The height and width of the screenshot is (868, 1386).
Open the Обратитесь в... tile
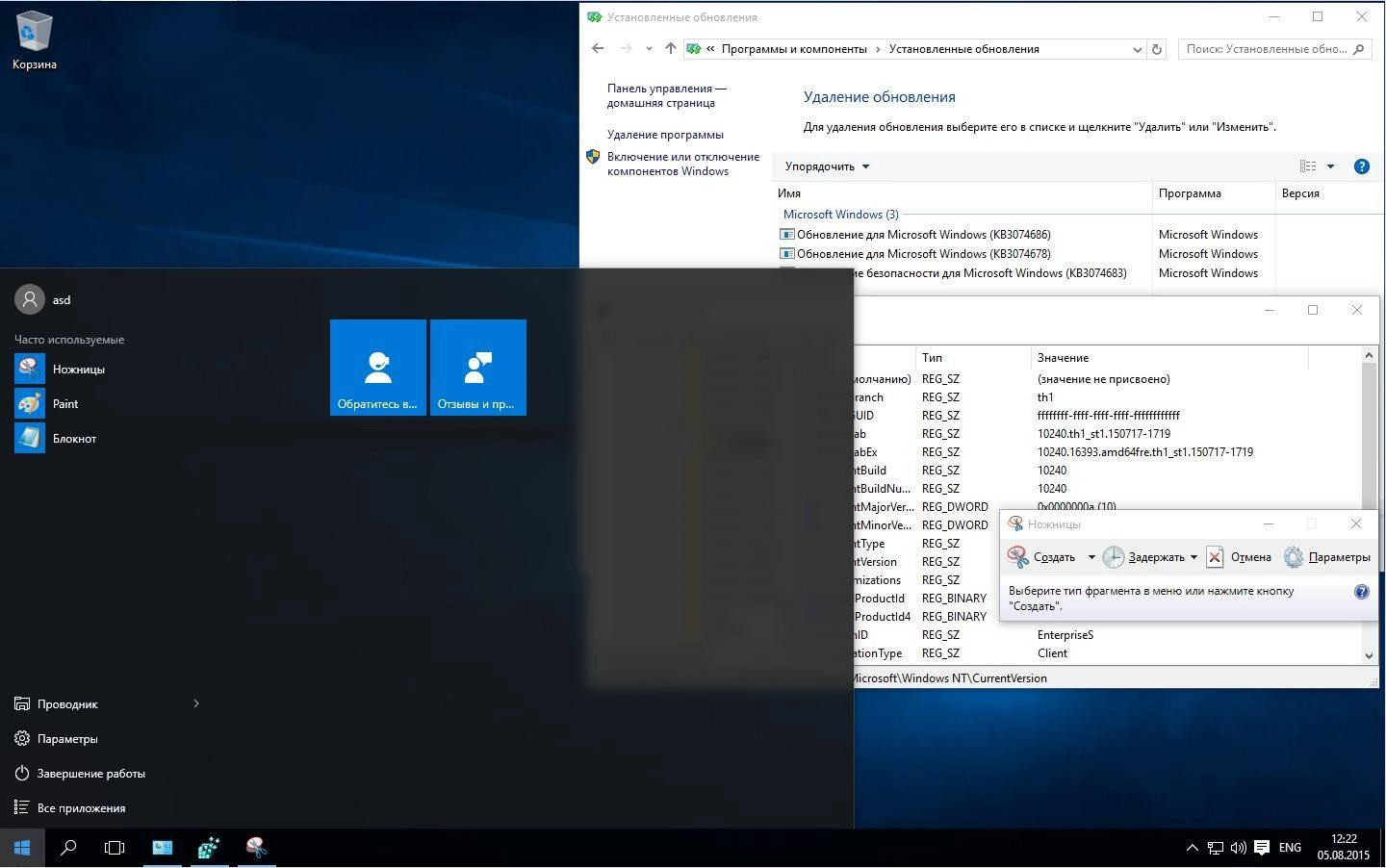tap(378, 368)
